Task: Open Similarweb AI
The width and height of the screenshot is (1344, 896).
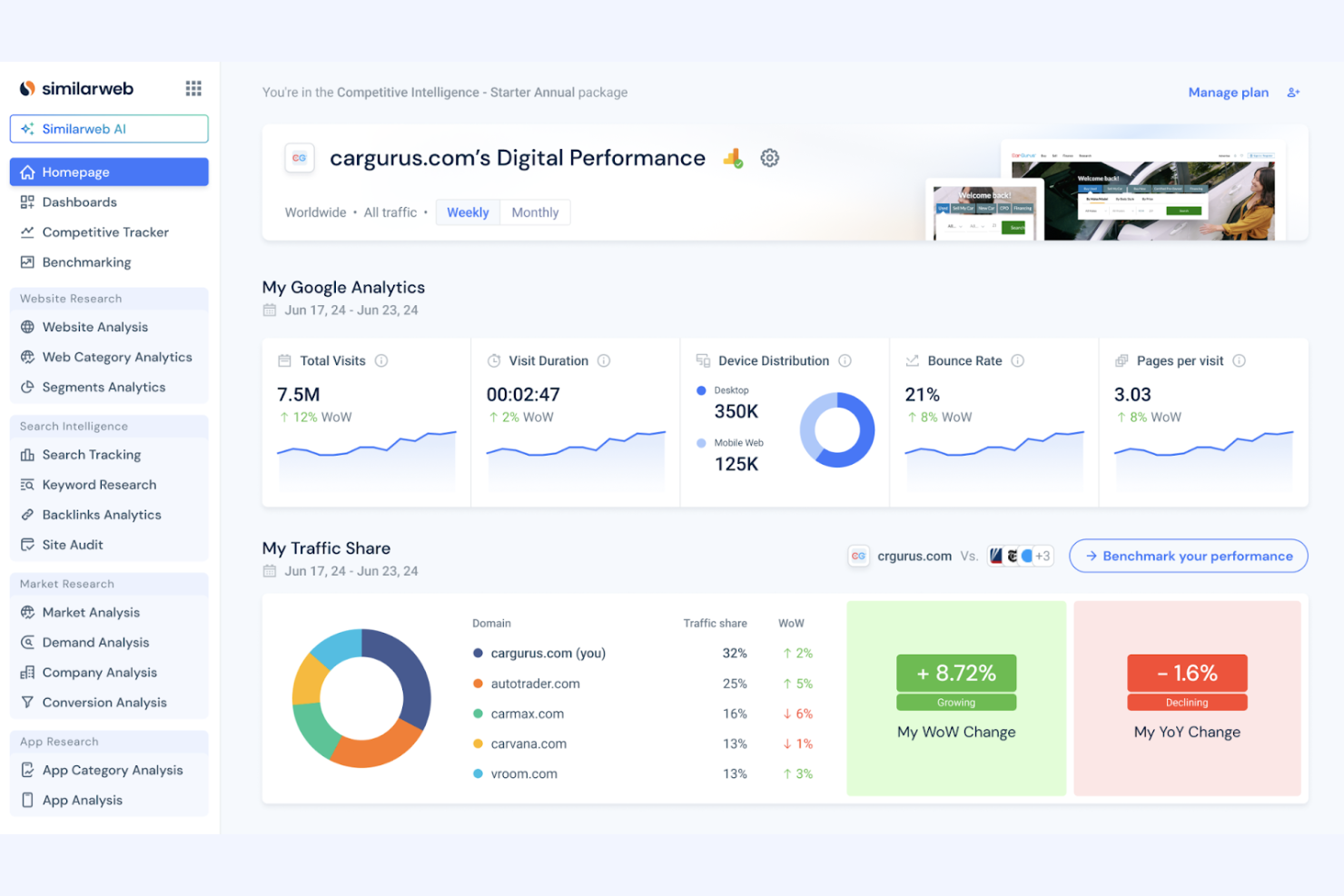Action: [109, 129]
